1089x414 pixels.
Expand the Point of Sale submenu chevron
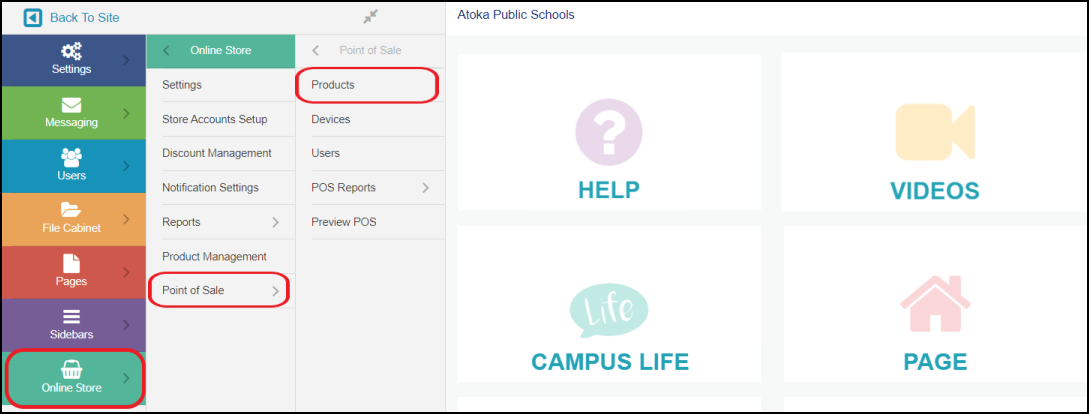click(x=276, y=292)
